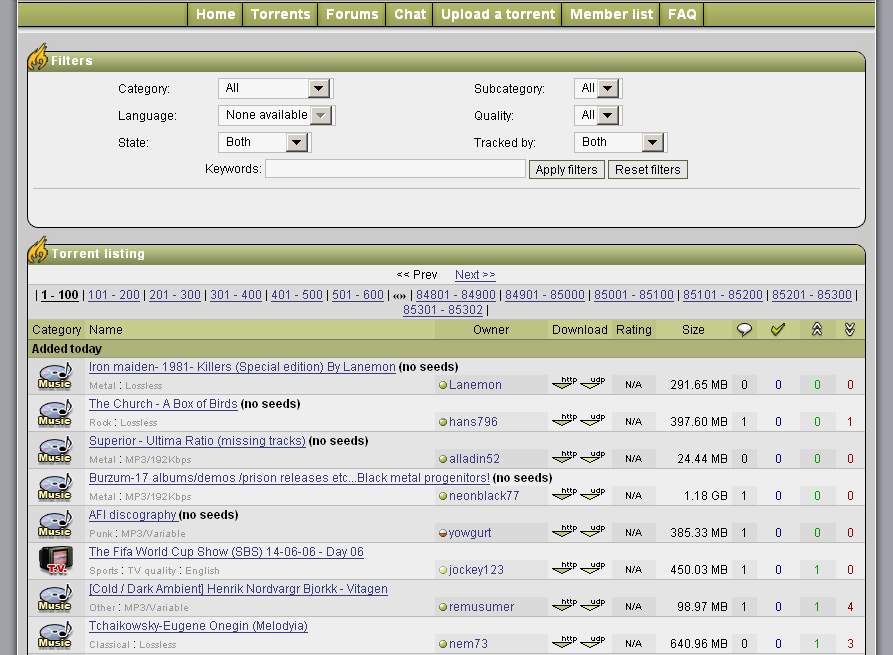Open the State dropdown set to Both
The image size is (893, 655).
(x=265, y=142)
